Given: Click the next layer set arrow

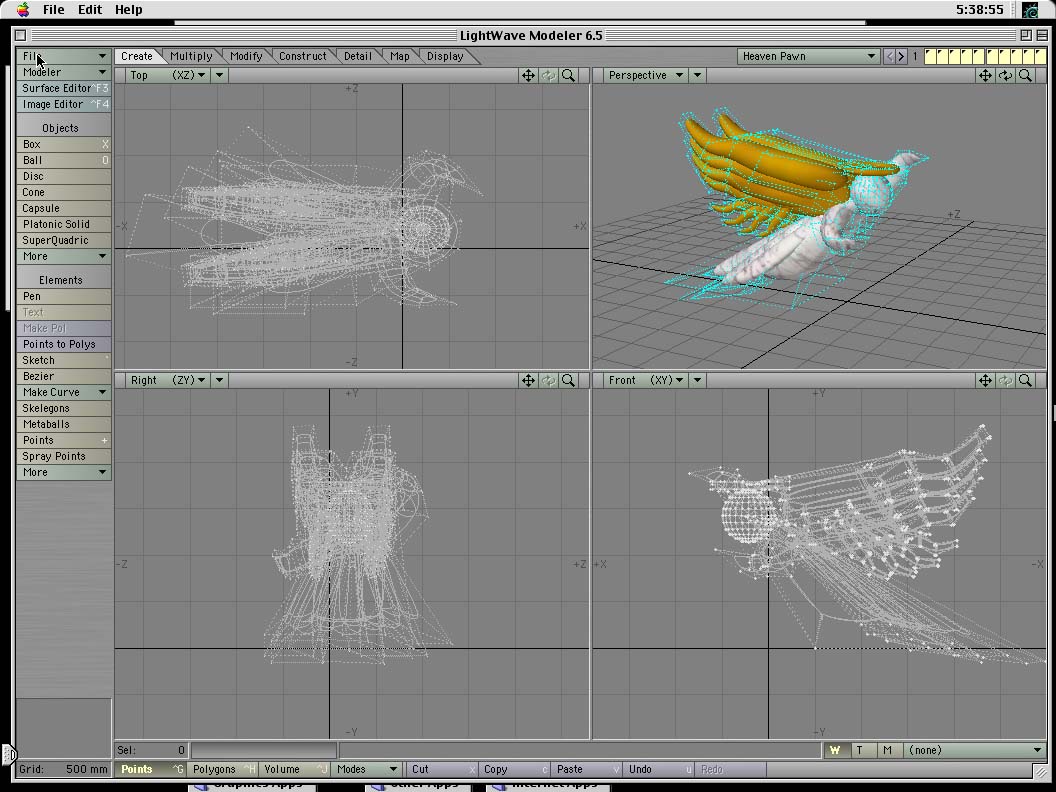Looking at the screenshot, I should click(x=901, y=56).
